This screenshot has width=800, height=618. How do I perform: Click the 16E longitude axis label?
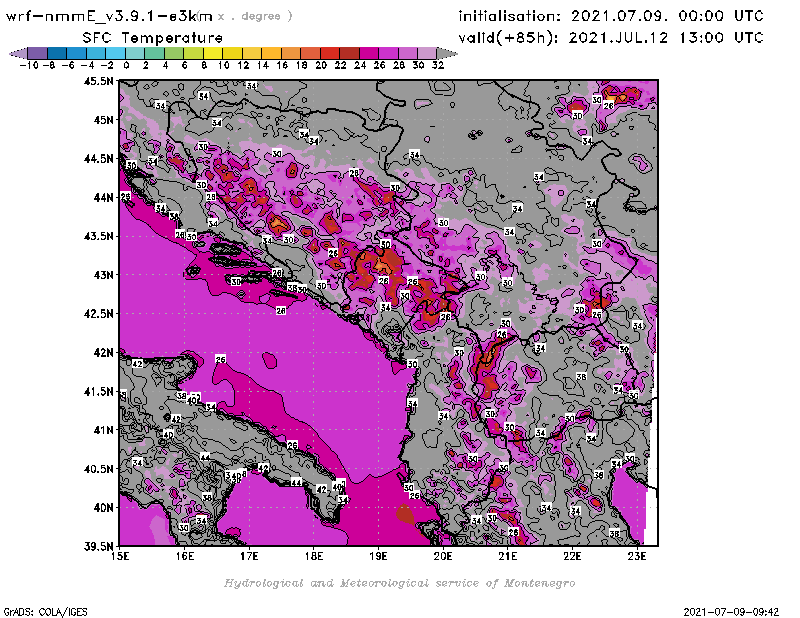185,556
